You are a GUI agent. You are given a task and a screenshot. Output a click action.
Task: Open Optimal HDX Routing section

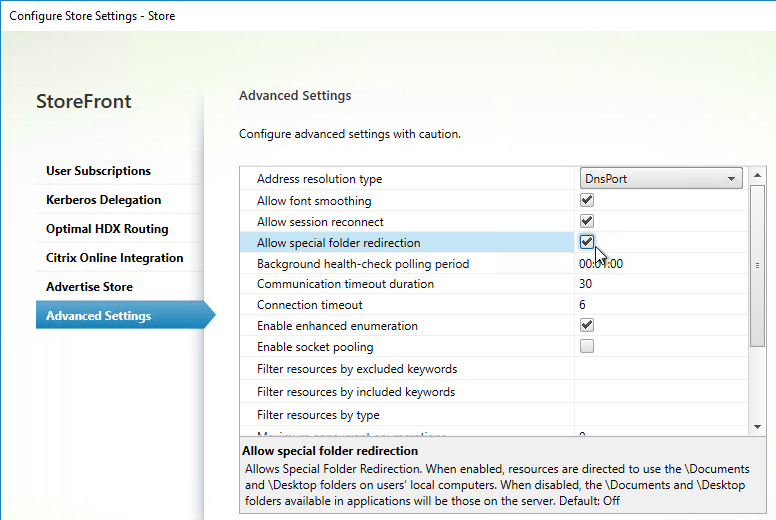tap(107, 229)
